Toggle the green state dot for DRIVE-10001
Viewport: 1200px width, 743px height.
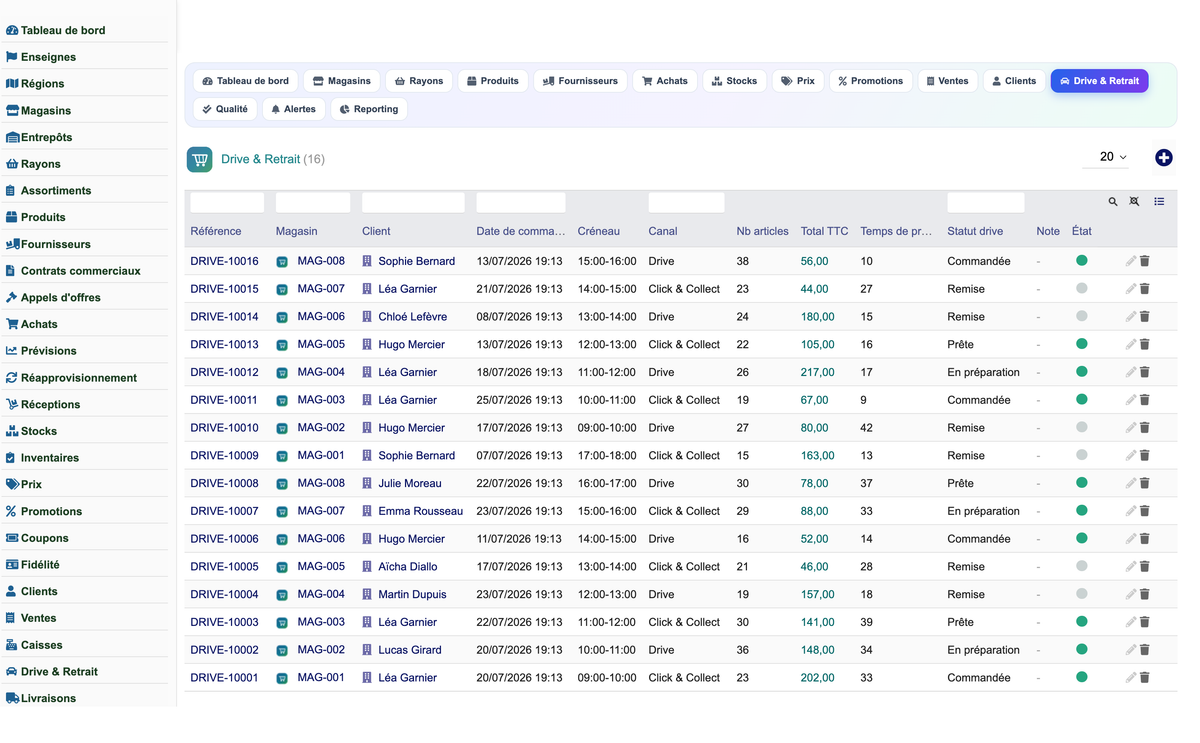click(1081, 677)
